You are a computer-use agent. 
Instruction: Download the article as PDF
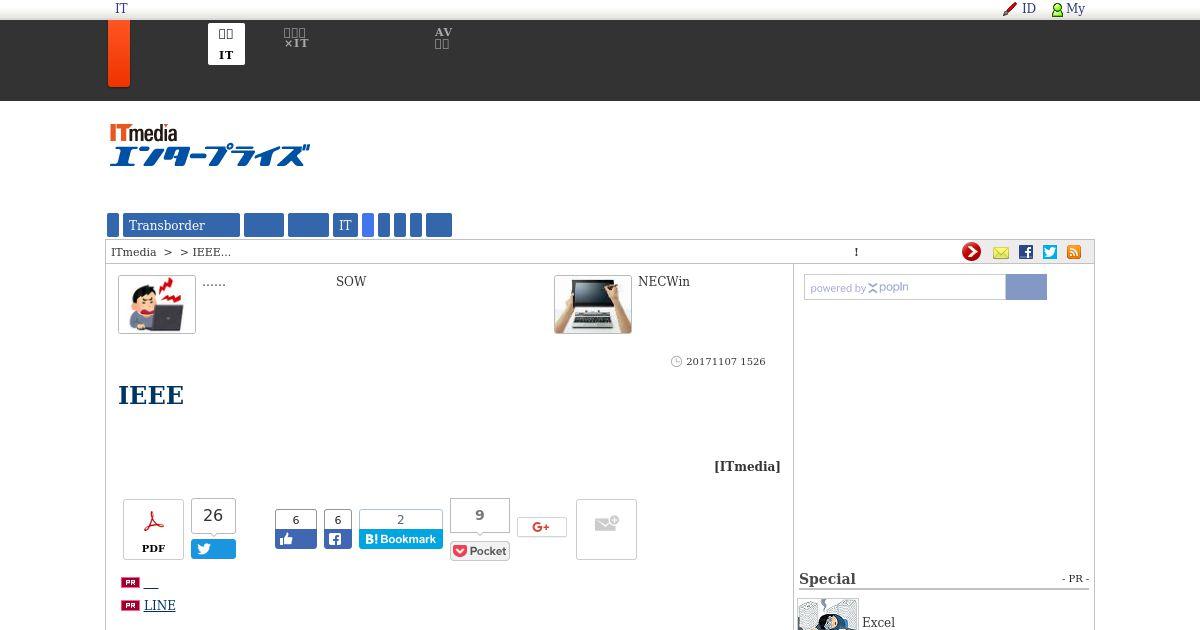[153, 529]
